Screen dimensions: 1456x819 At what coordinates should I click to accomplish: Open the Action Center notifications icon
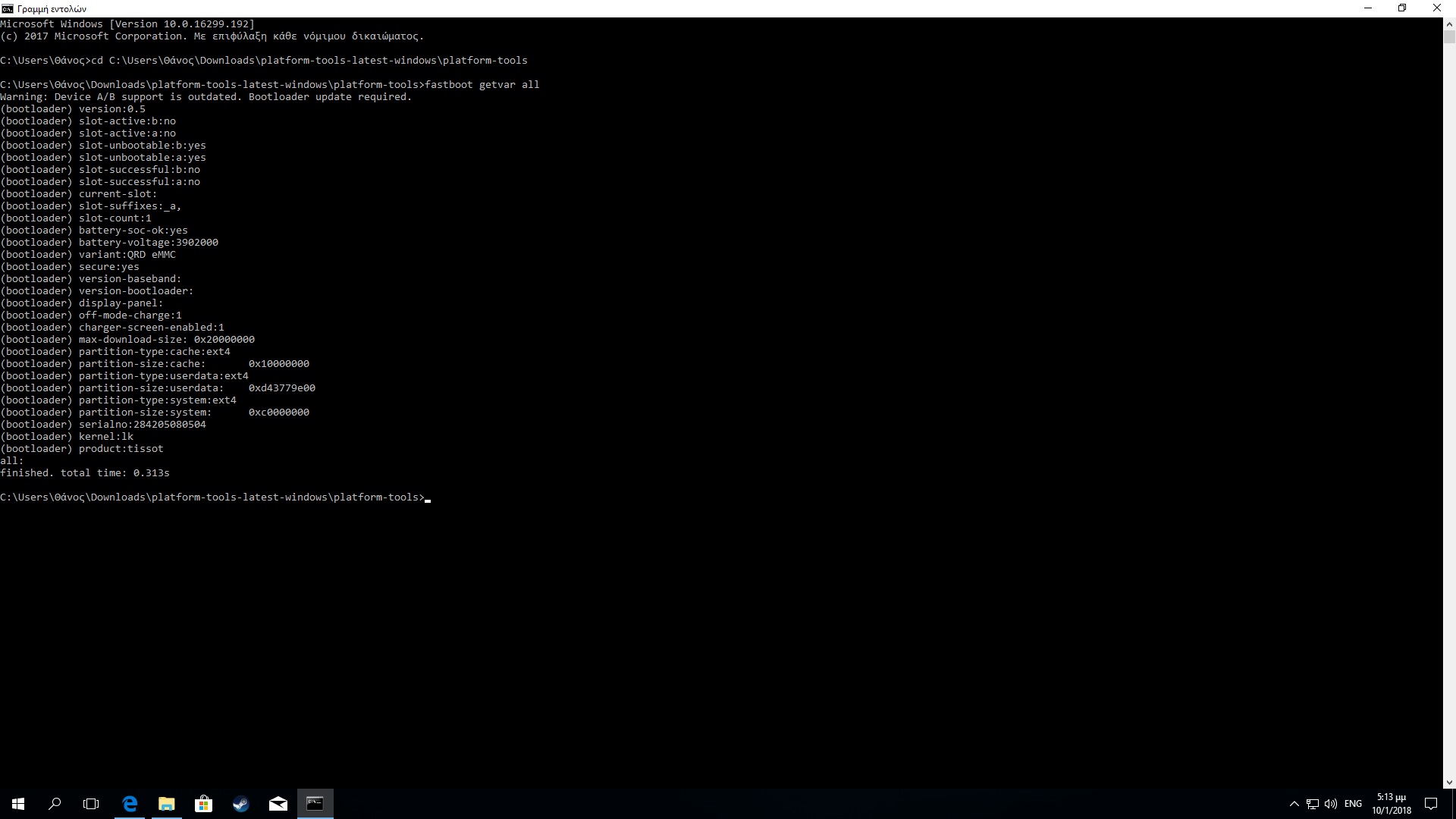click(1431, 804)
